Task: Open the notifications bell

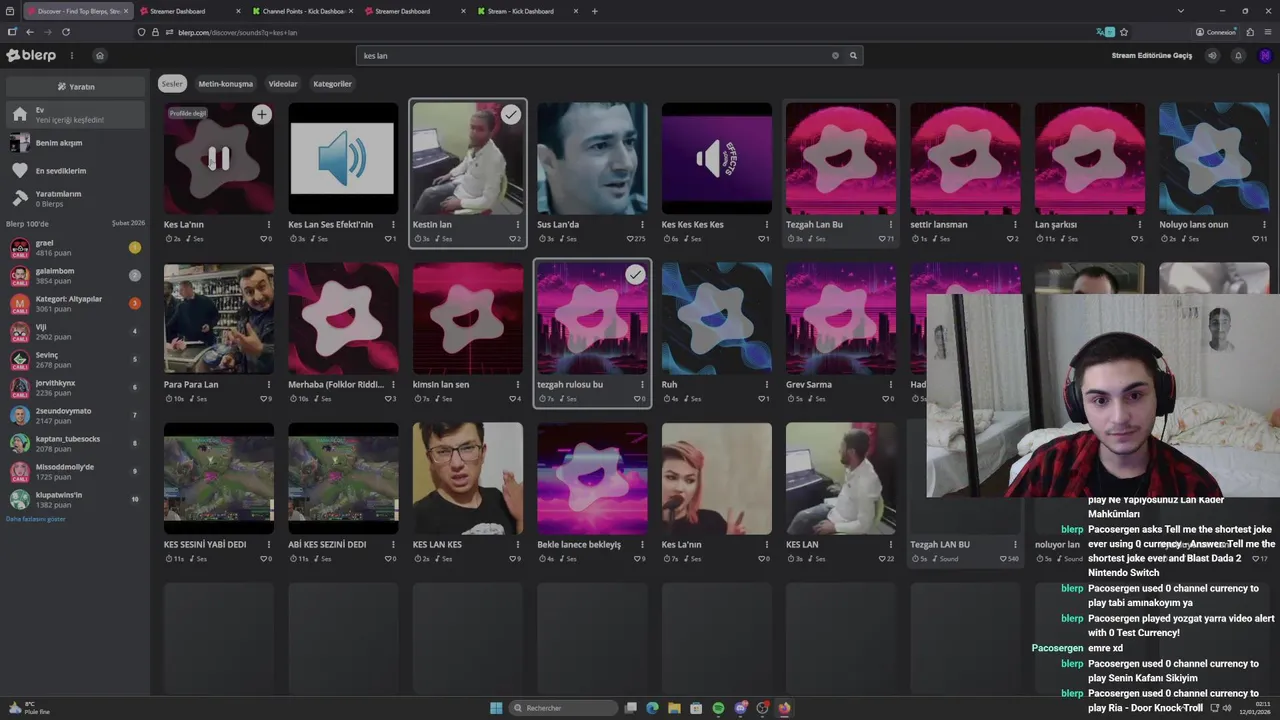Action: click(1238, 56)
